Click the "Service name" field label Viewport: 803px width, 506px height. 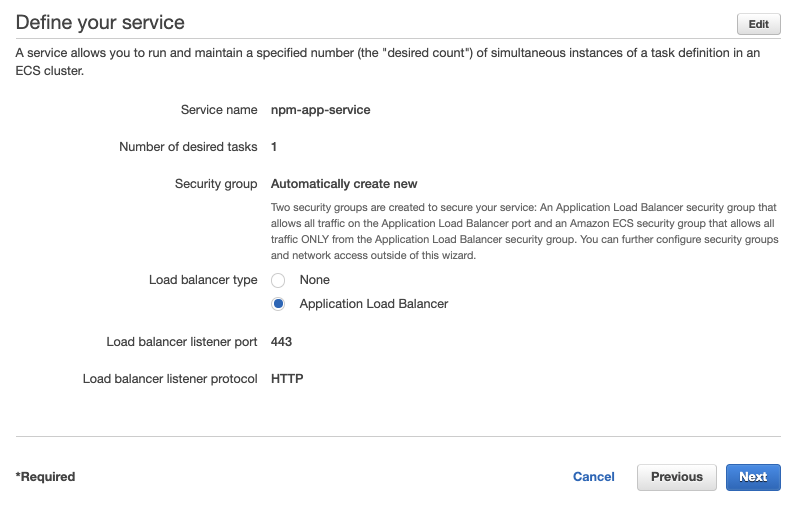219,110
